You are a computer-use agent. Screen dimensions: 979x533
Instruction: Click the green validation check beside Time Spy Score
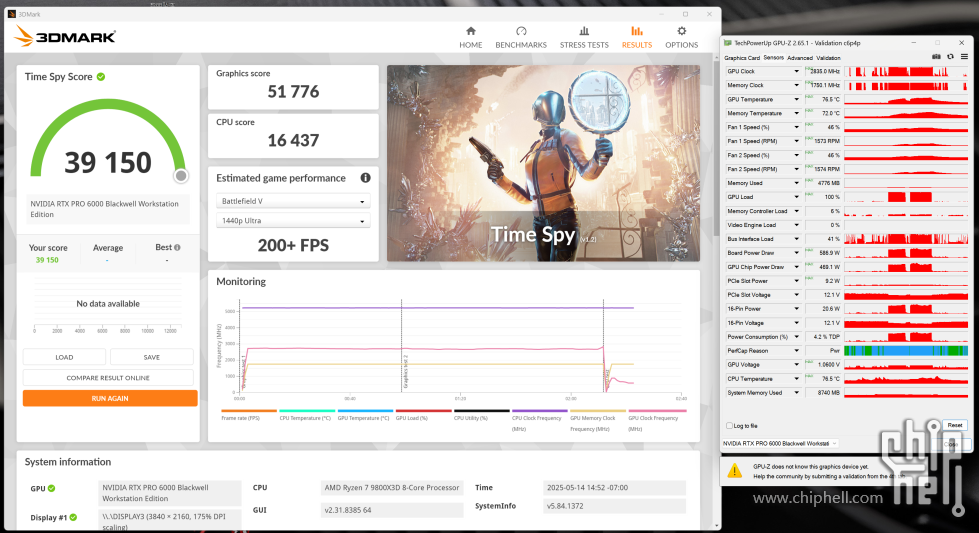click(101, 77)
